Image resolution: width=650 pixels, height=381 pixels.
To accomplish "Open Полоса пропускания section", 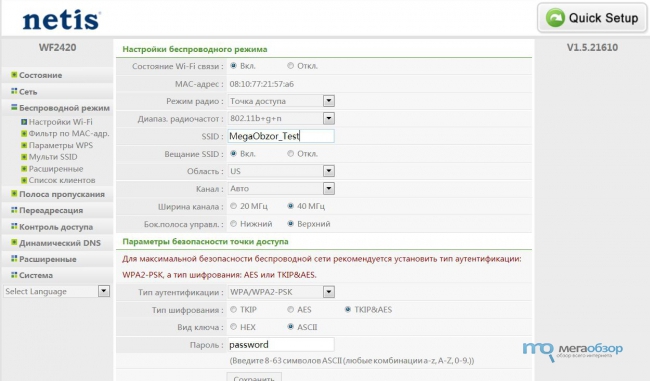I will (x=62, y=194).
